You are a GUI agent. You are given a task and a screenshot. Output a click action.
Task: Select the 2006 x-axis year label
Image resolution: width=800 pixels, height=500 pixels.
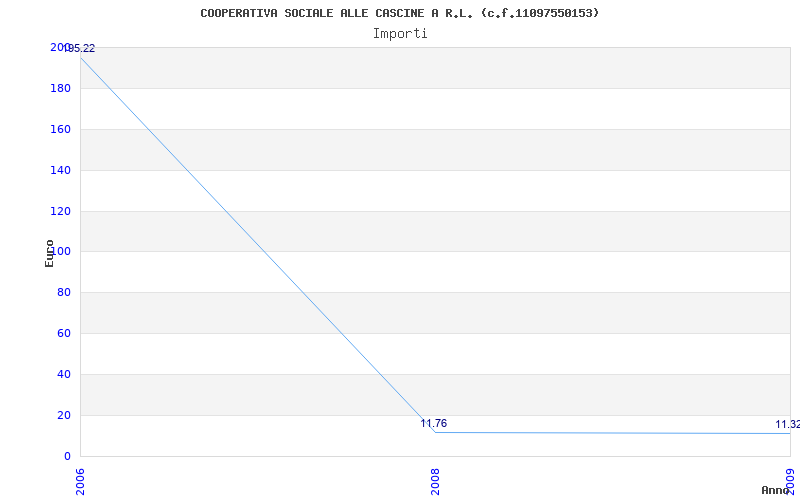(x=80, y=481)
